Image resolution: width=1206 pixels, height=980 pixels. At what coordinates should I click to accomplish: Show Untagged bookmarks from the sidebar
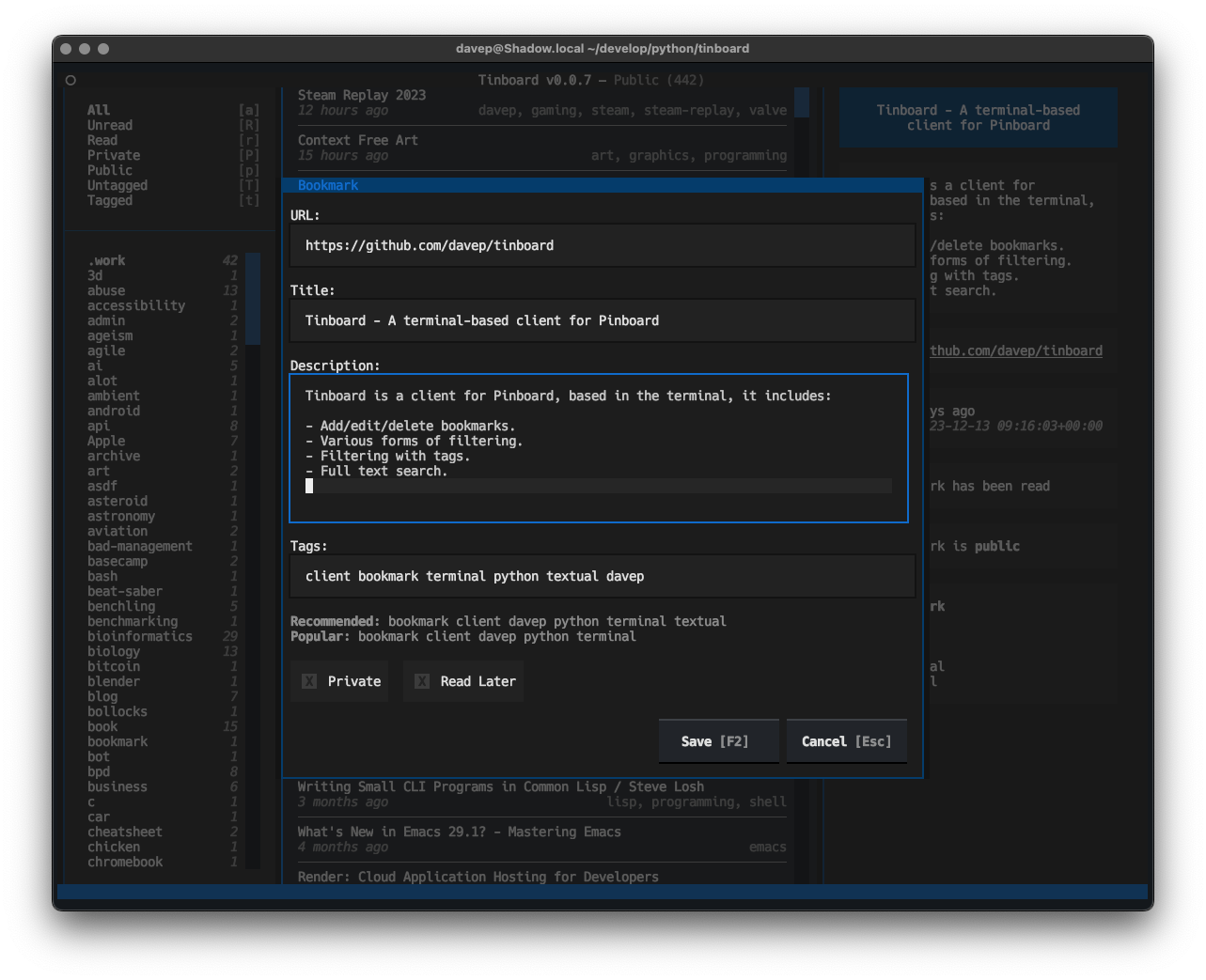pyautogui.click(x=173, y=185)
